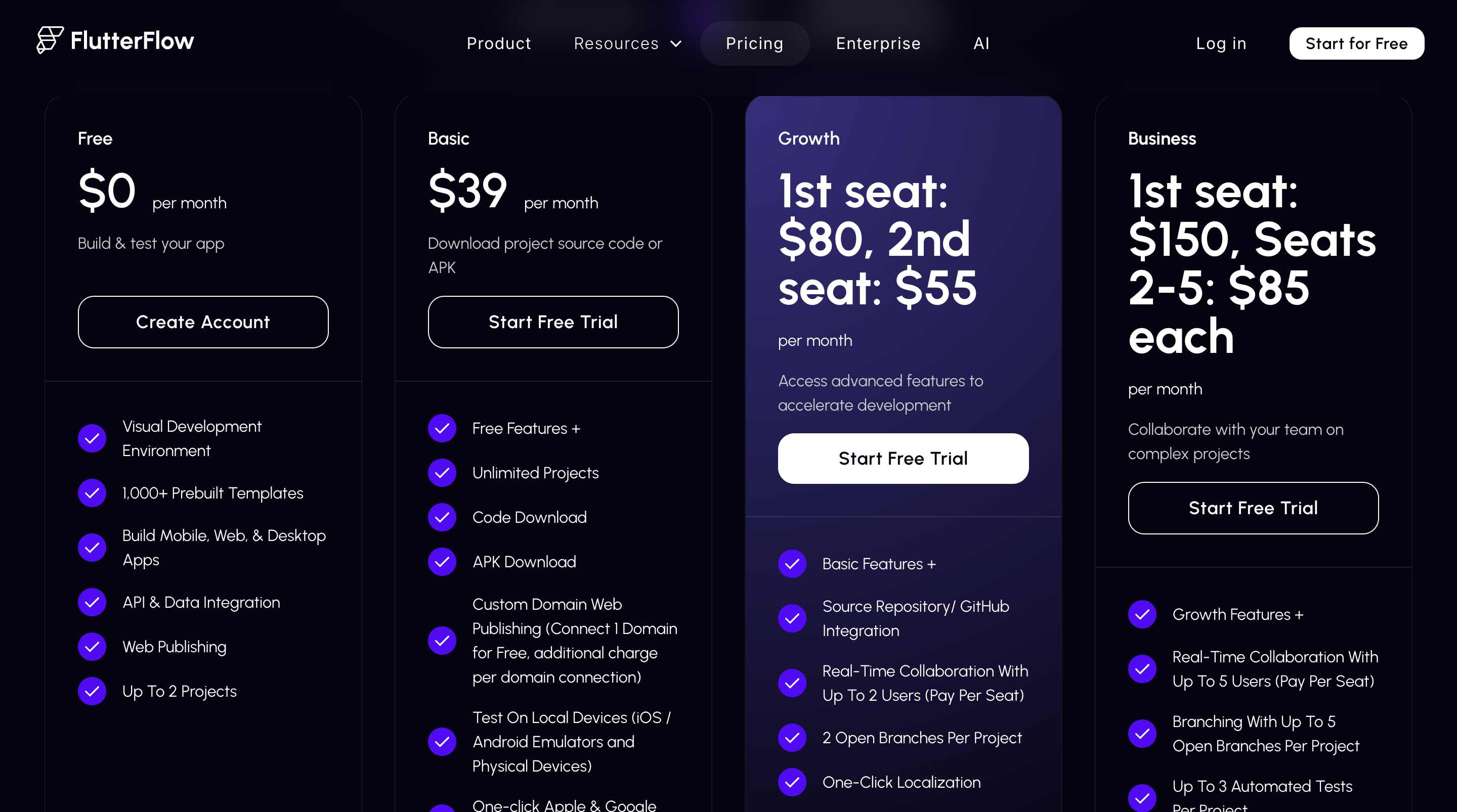Click checkmark icon beside Web Publishing
Screen dimensions: 1457x812
pos(92,647)
